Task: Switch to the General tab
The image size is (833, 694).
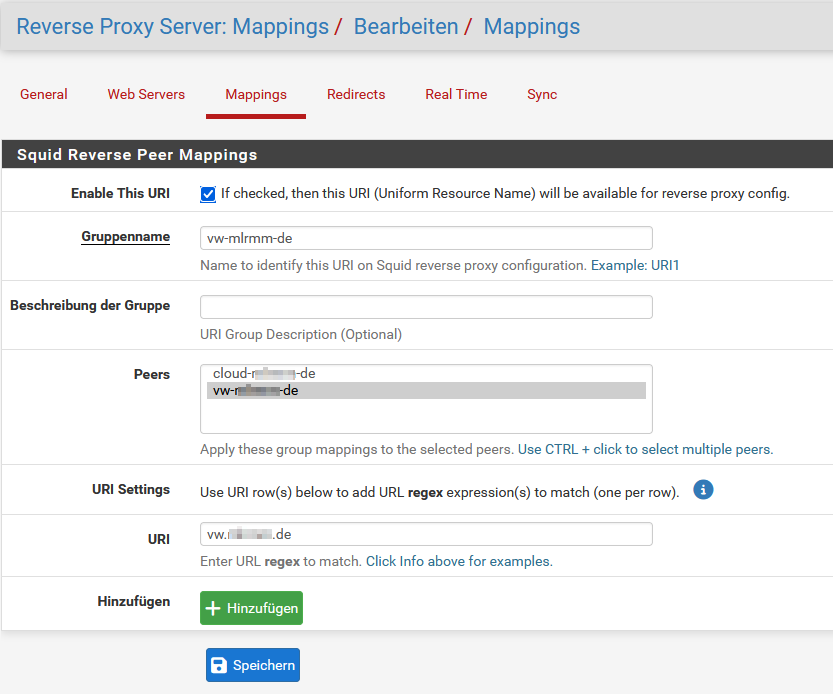Action: pos(44,94)
